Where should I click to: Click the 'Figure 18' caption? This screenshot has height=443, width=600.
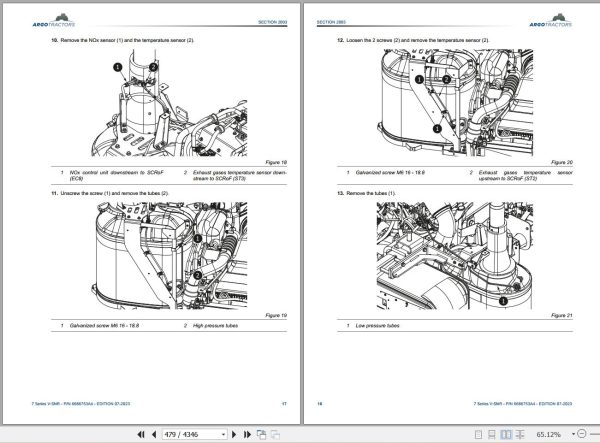click(x=276, y=162)
